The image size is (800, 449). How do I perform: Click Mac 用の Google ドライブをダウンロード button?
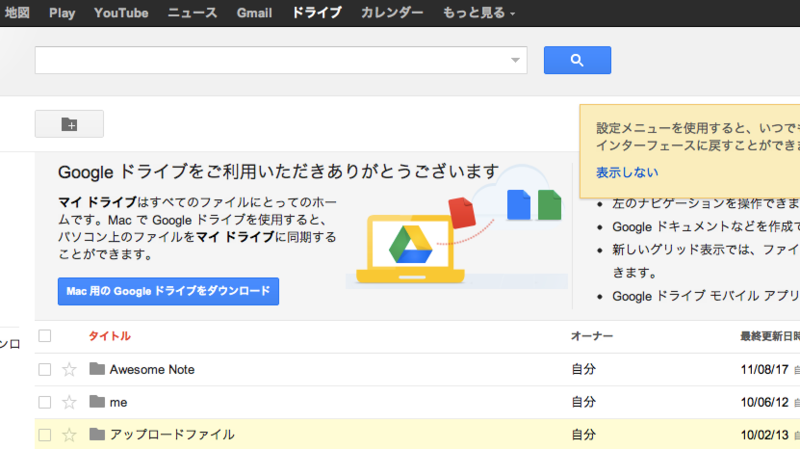tap(168, 291)
